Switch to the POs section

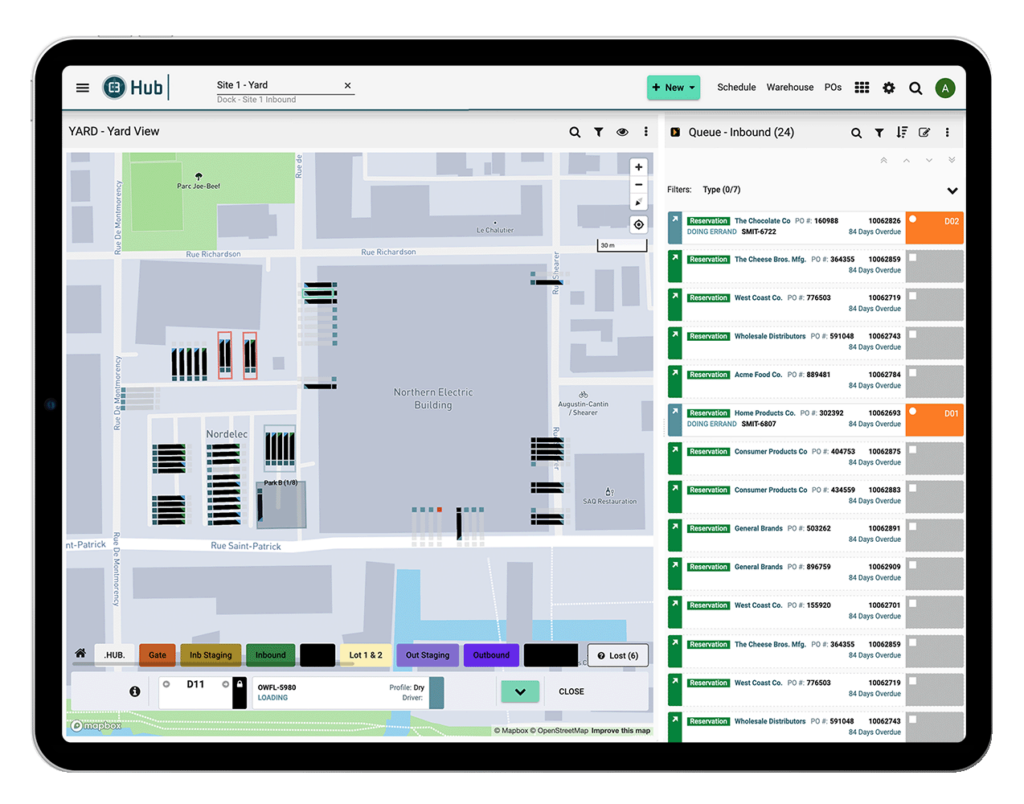pyautogui.click(x=833, y=87)
